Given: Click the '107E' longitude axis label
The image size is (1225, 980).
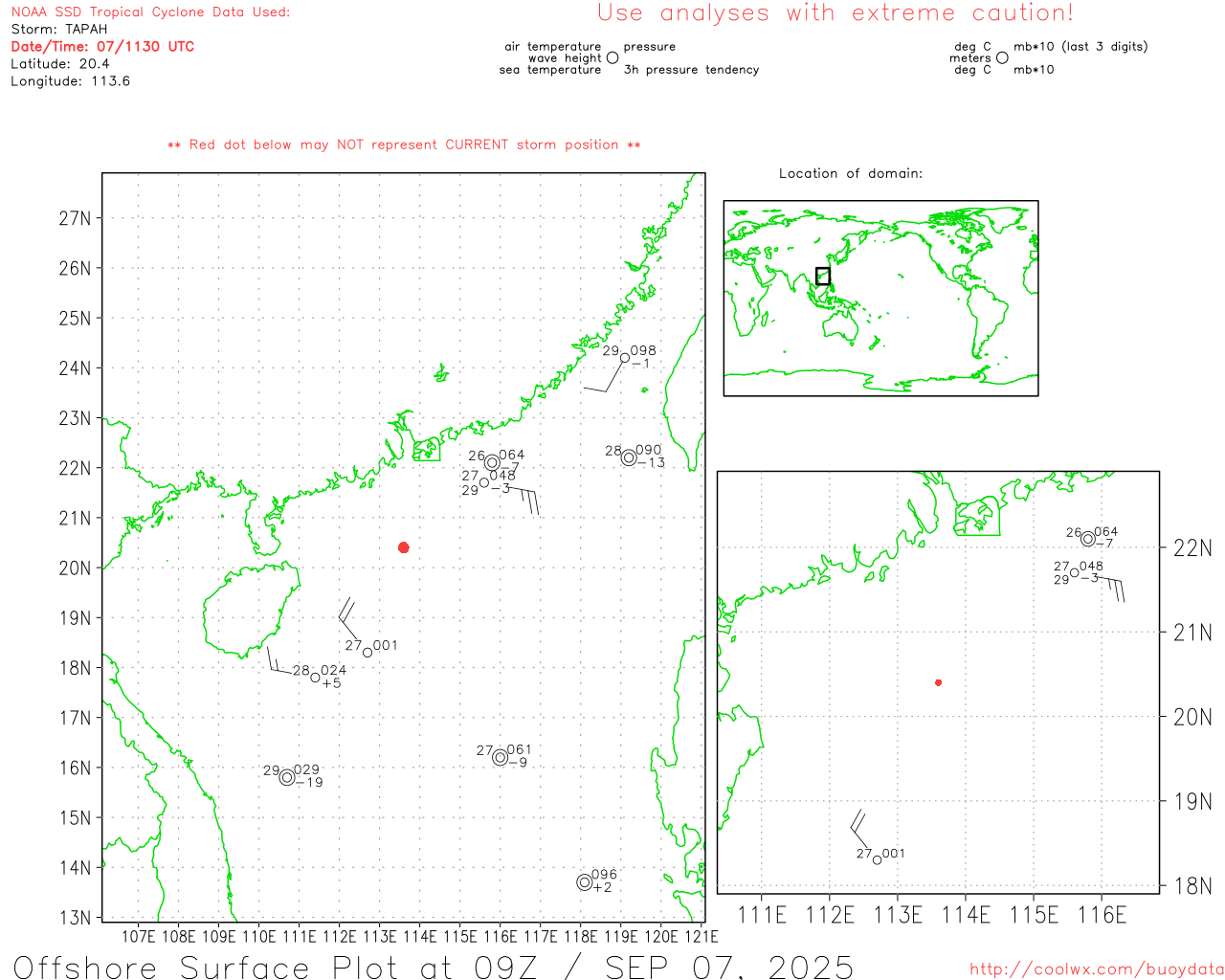Looking at the screenshot, I should tap(139, 936).
